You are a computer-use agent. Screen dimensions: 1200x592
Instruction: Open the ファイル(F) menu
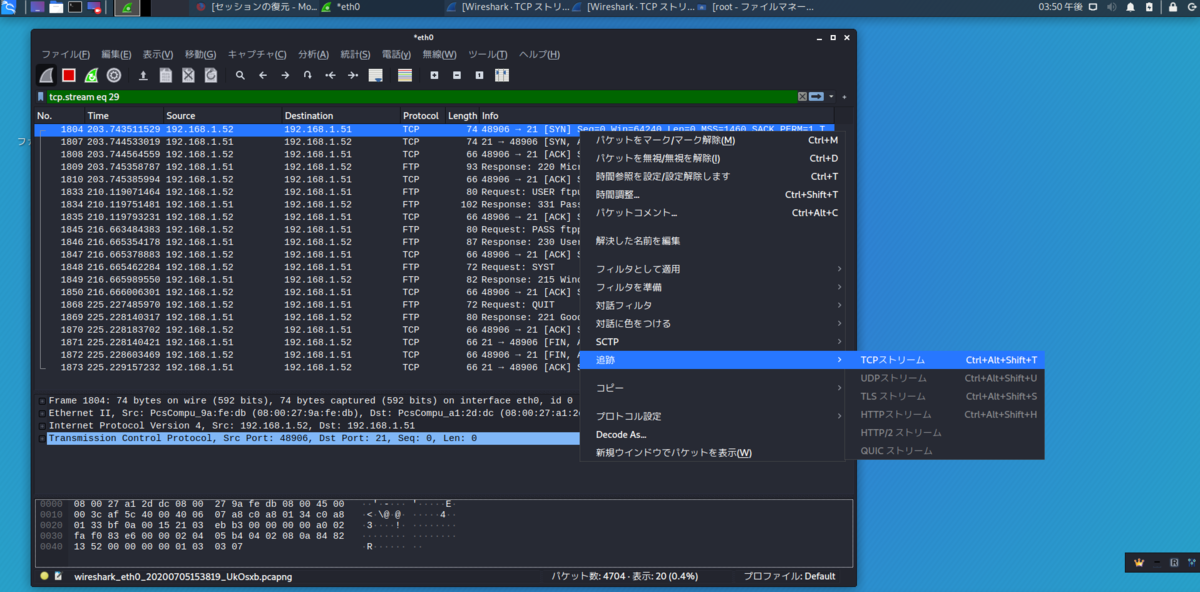(65, 54)
